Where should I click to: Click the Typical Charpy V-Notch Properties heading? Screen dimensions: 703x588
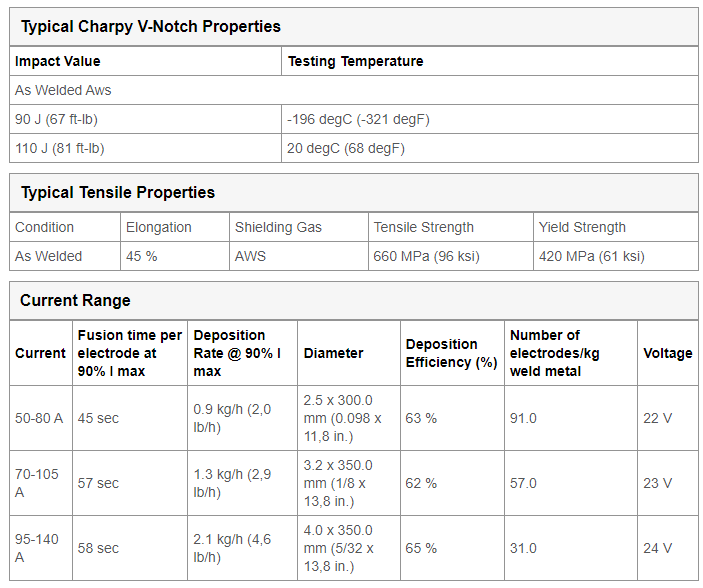point(151,26)
